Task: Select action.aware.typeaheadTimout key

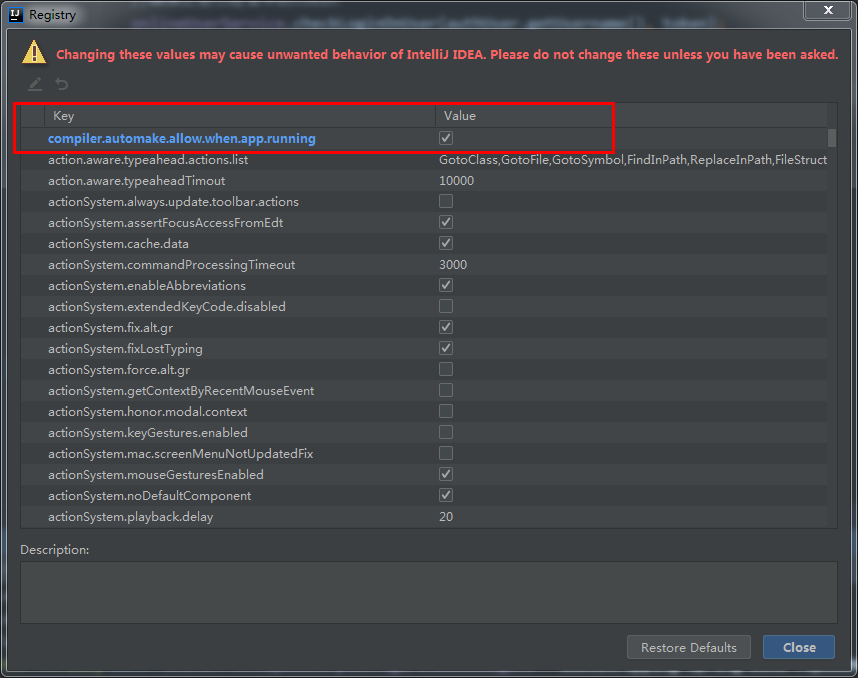Action: point(136,181)
